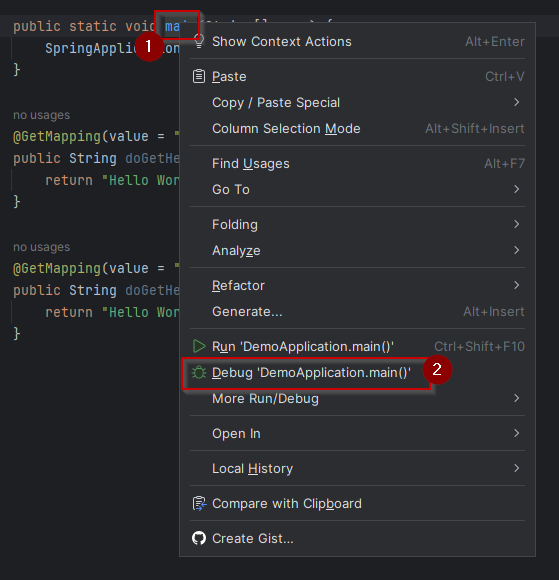Image resolution: width=559 pixels, height=580 pixels.
Task: Choose Create Gist... entry
Action: 357,538
